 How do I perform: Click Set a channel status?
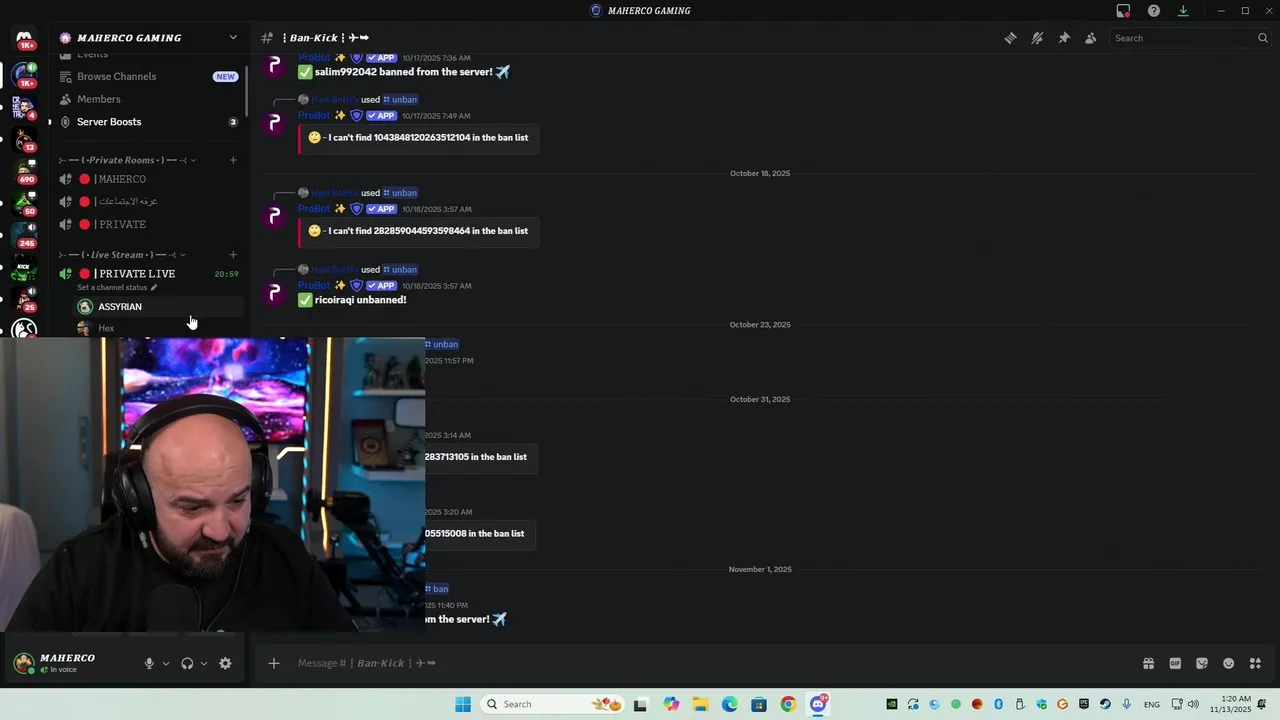117,288
